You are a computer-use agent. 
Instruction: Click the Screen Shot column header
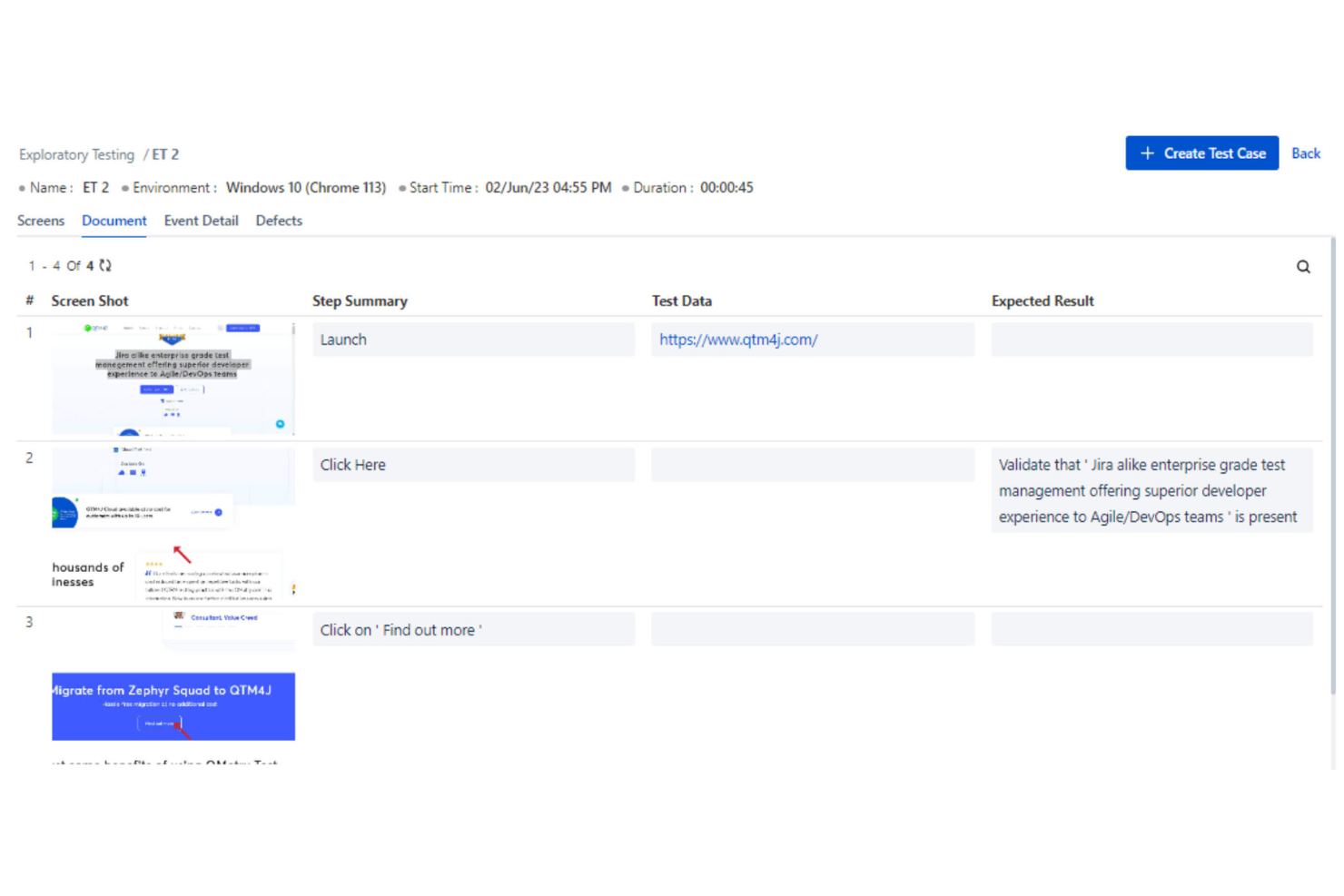[x=90, y=300]
